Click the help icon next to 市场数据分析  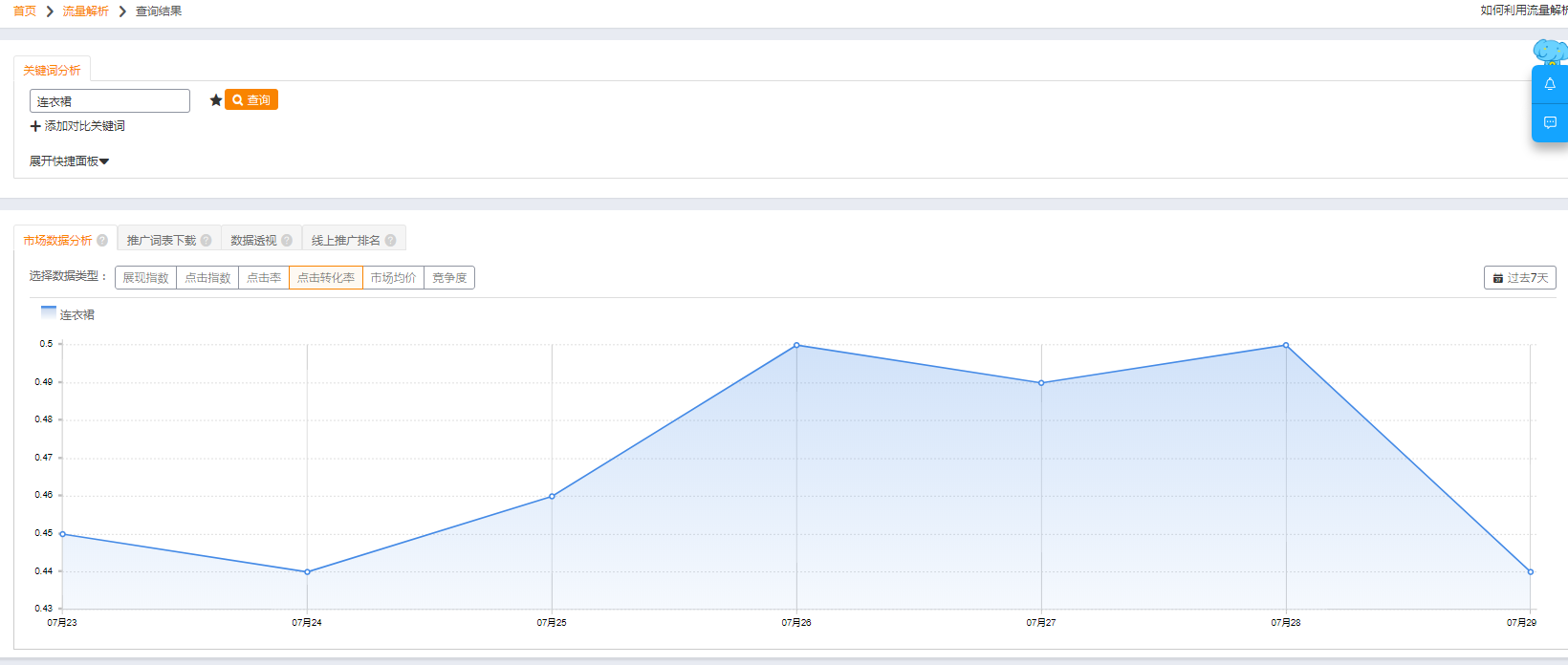[x=102, y=241]
